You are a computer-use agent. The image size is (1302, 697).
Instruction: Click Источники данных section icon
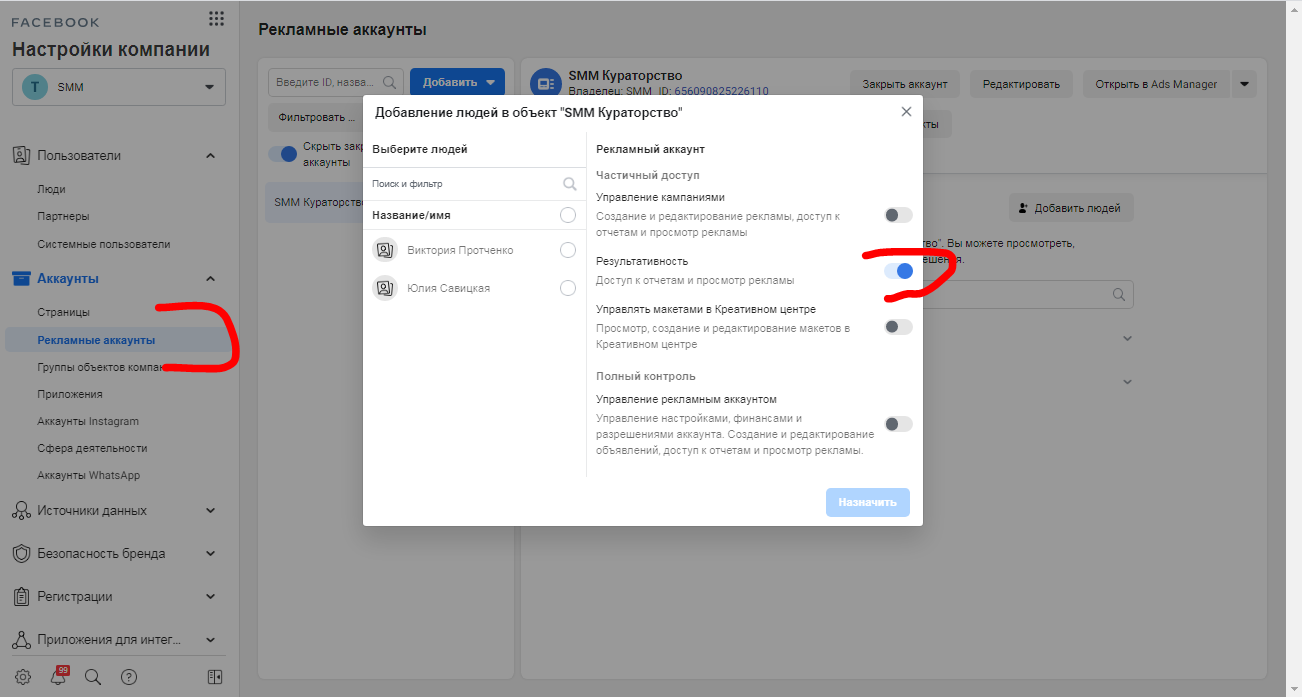tap(21, 511)
